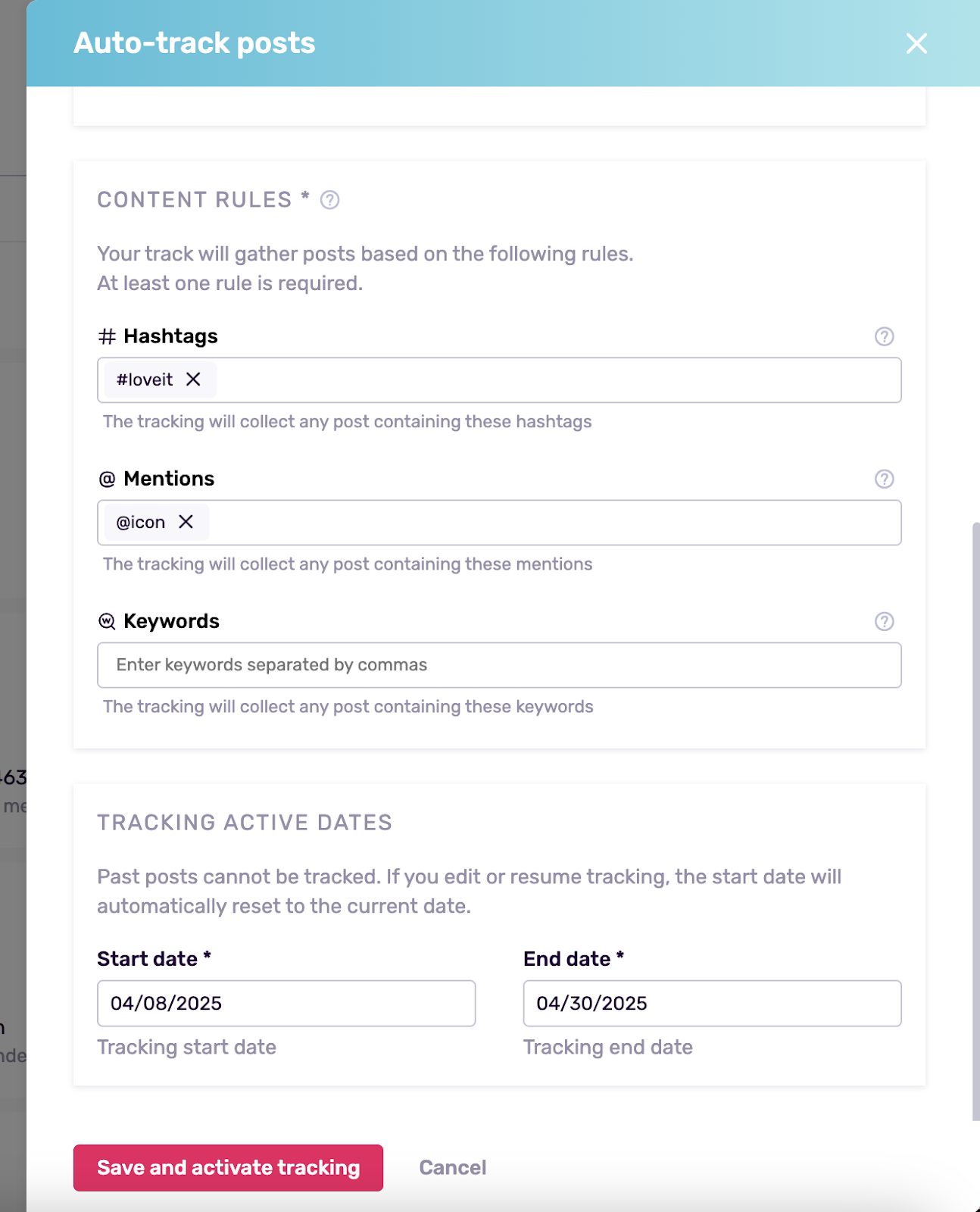Click the Keywords help question icon

click(884, 621)
